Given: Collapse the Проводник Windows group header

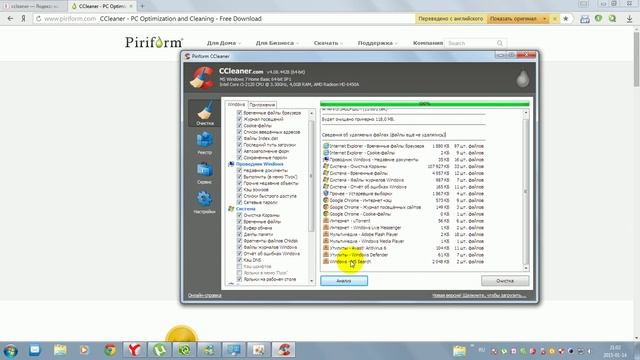Looking at the screenshot, I should [x=259, y=164].
